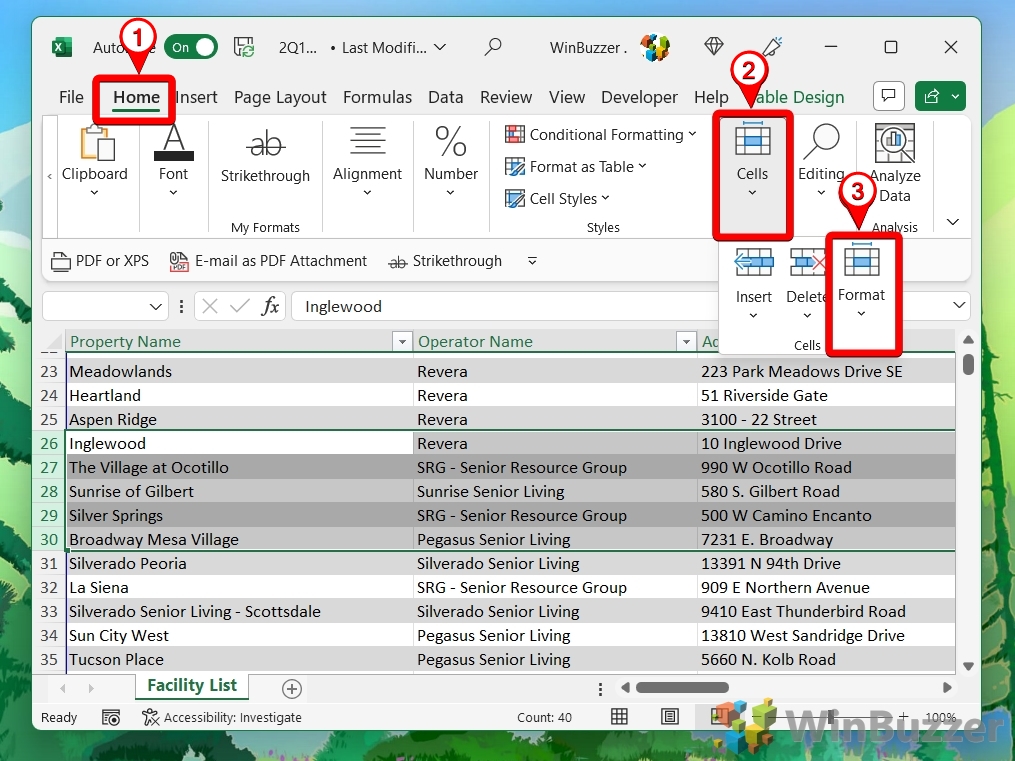Click the horizontal scrollbar thumb
Image resolution: width=1015 pixels, height=761 pixels.
click(682, 688)
